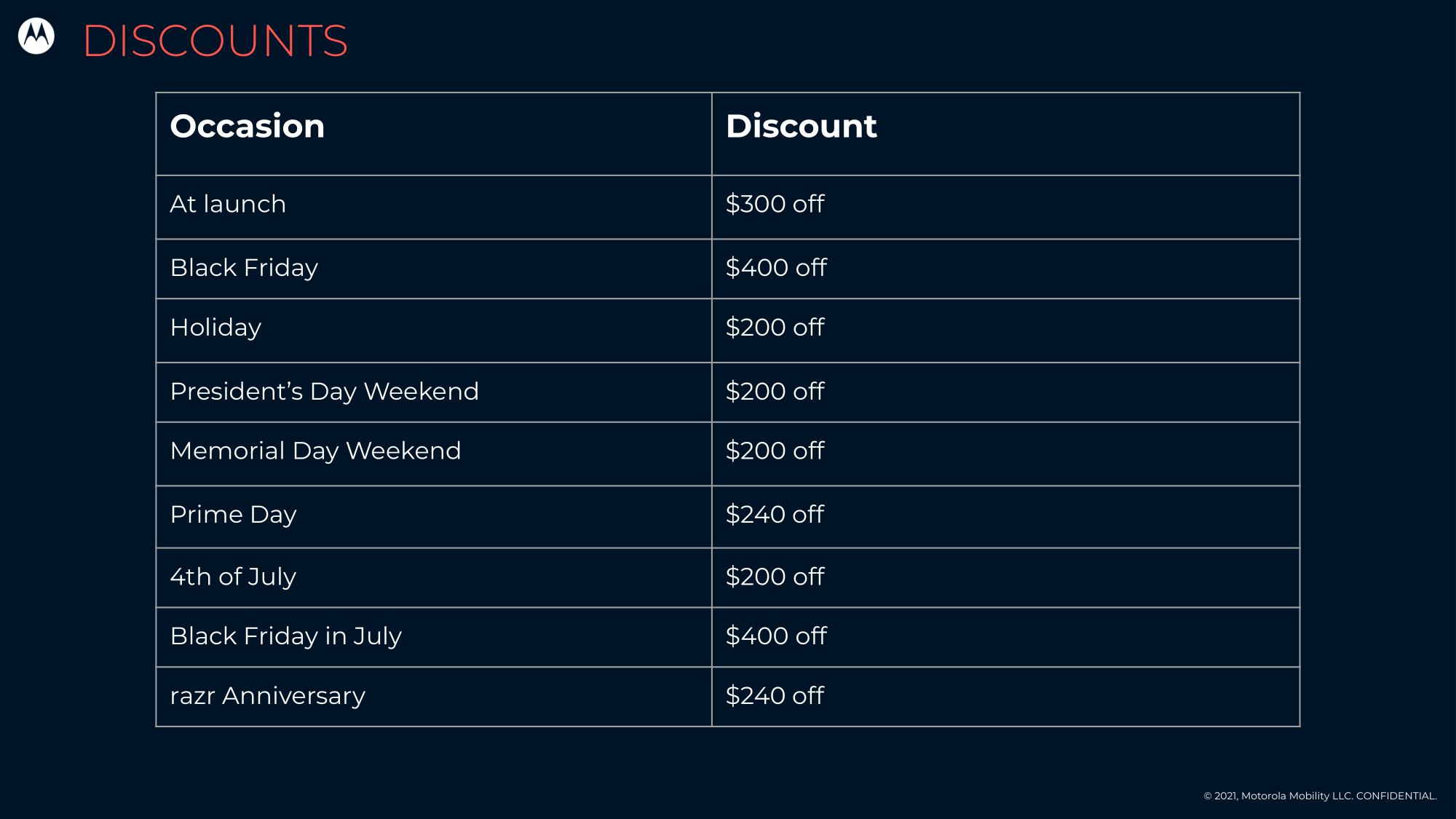The width and height of the screenshot is (1456, 819).
Task: Select the 4th of July cell
Action: coord(434,578)
